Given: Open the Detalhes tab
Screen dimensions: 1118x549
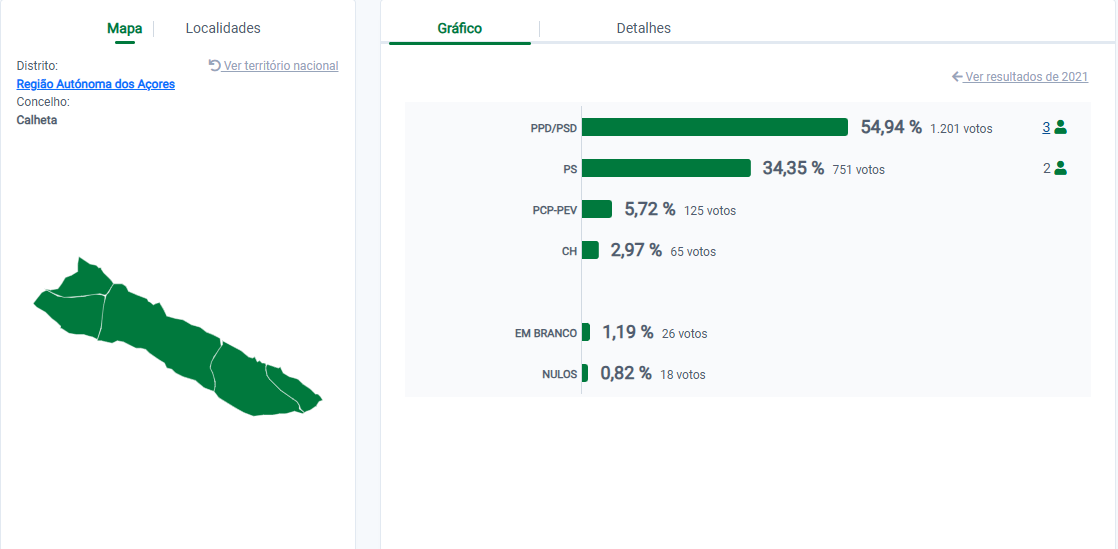Looking at the screenshot, I should [643, 28].
